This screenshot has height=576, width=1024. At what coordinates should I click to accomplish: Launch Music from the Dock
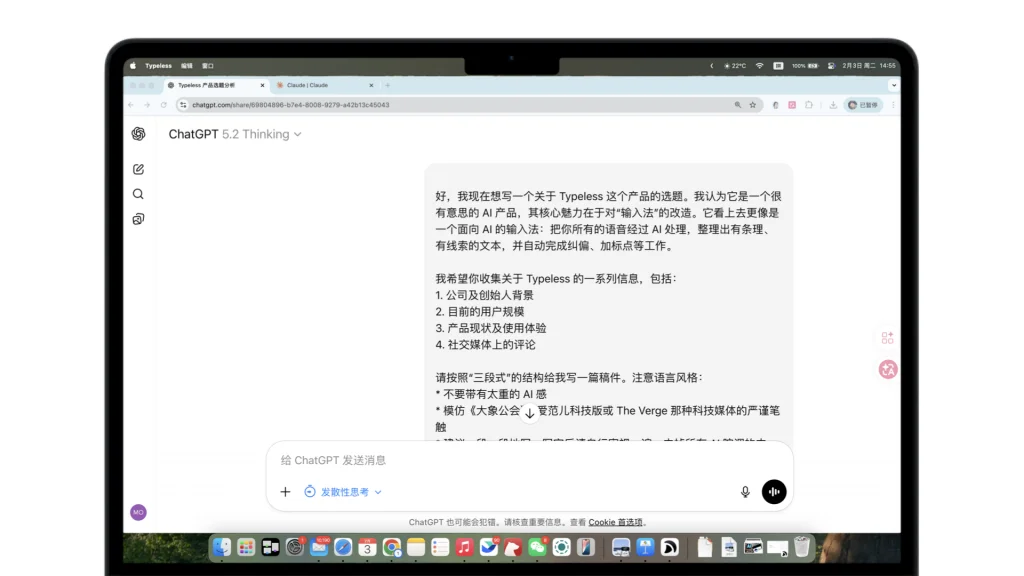point(464,547)
